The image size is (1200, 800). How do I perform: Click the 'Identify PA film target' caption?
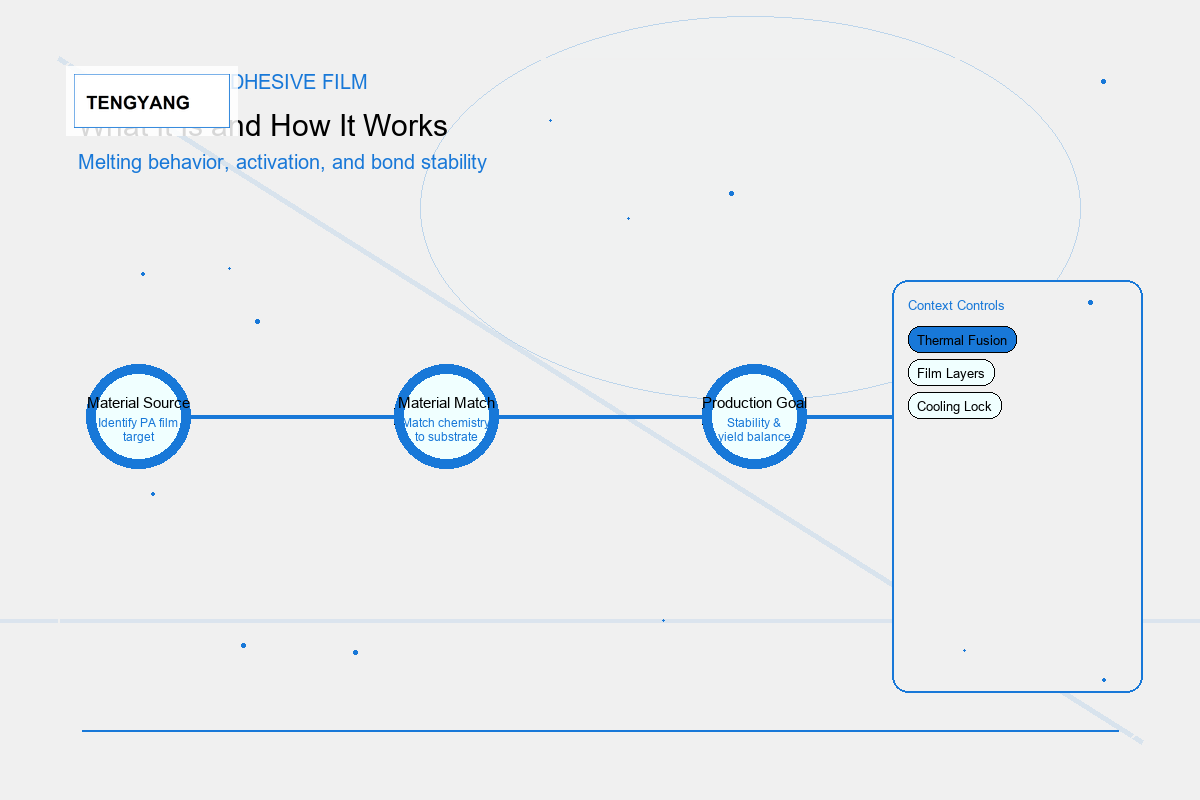pos(138,430)
